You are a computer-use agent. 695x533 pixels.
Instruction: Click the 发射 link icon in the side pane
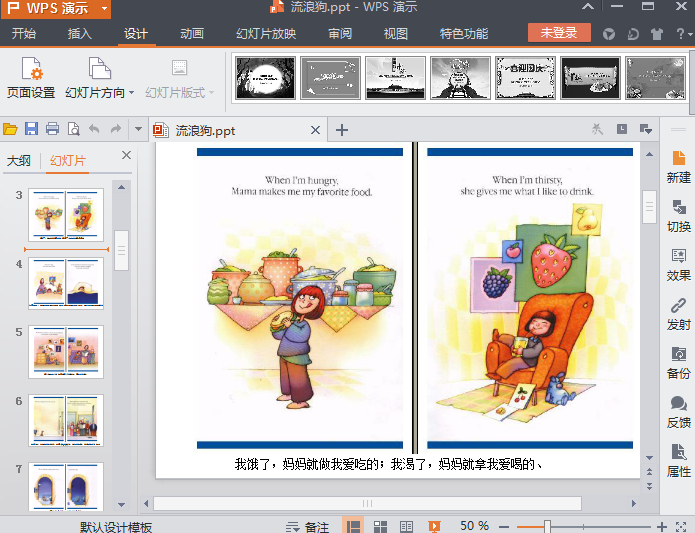pyautogui.click(x=679, y=314)
